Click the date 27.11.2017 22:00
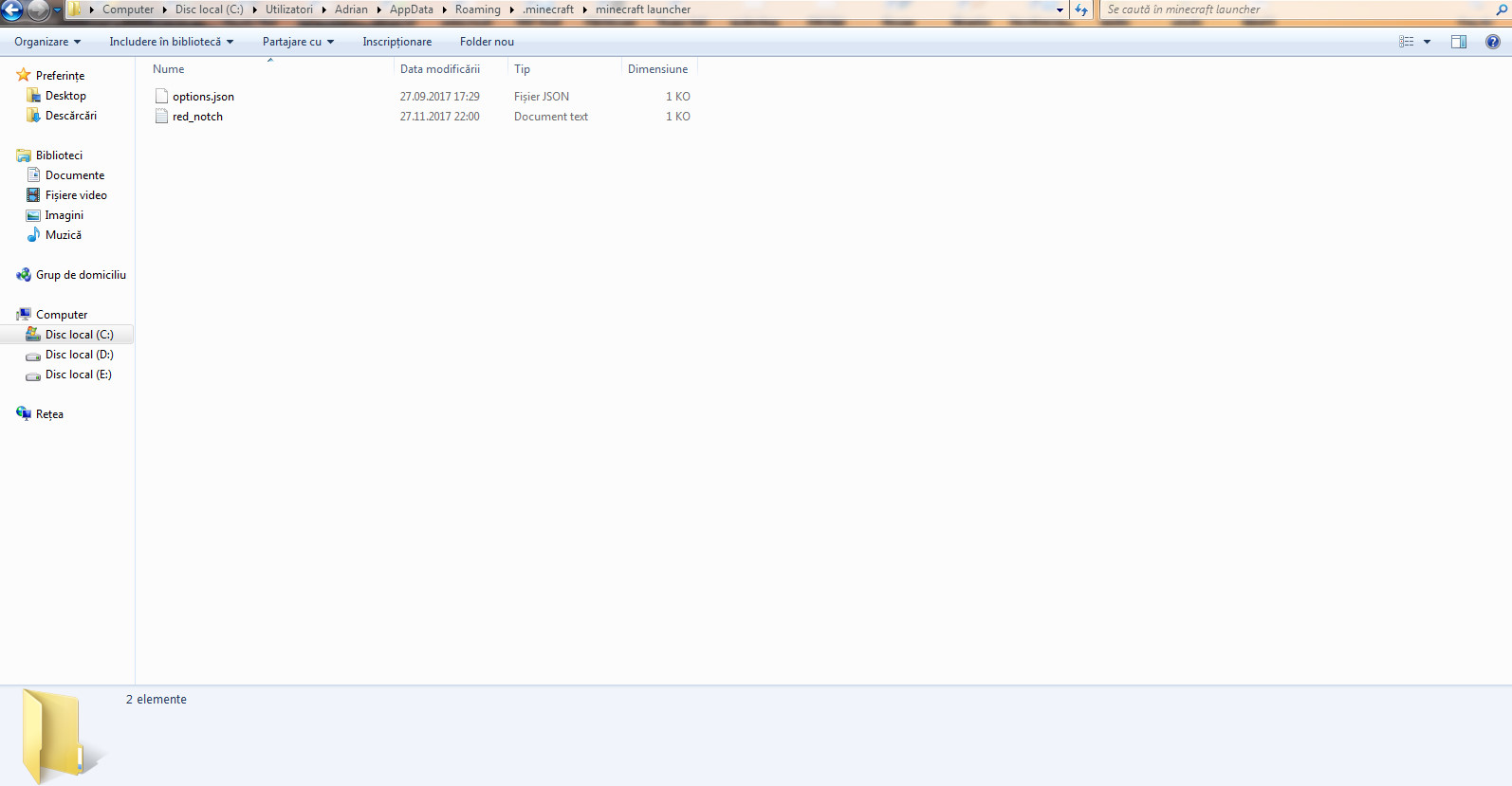 439,117
